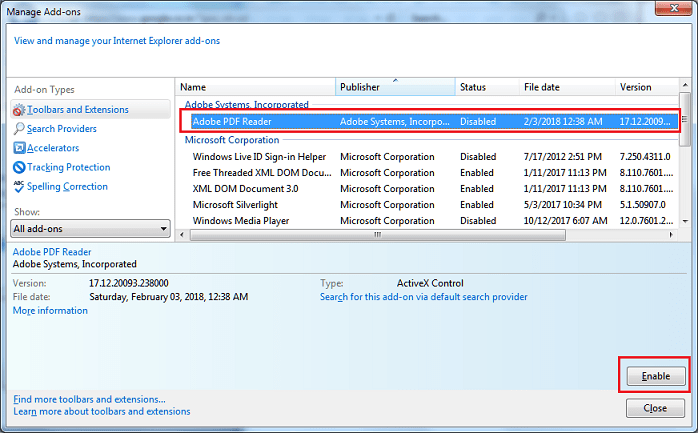Click the Search Providers magnifier icon
This screenshot has width=698, height=433.
pos(19,129)
